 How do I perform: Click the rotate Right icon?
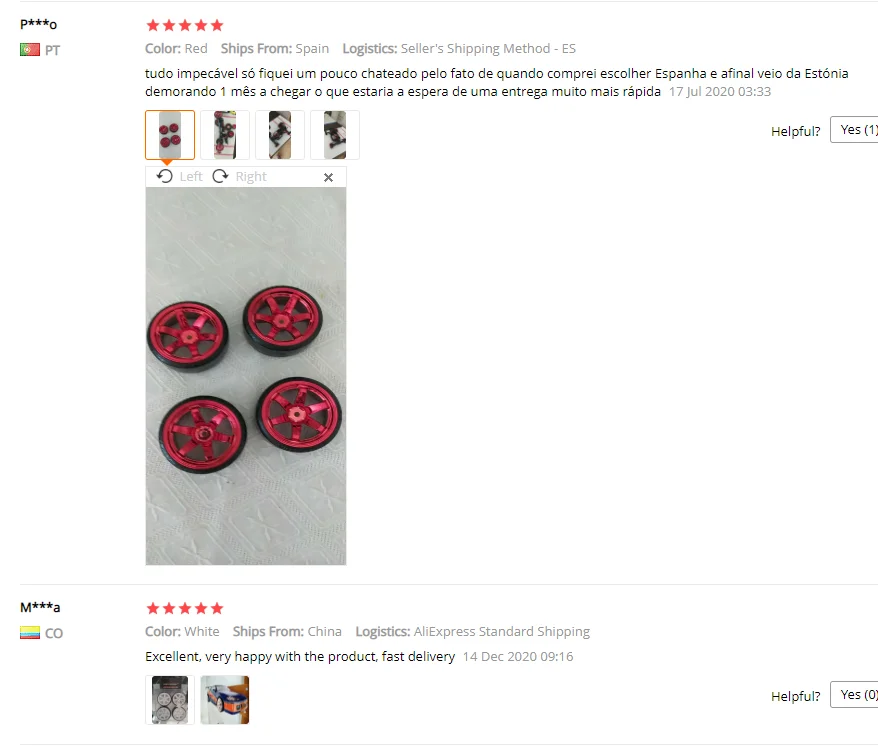click(220, 176)
